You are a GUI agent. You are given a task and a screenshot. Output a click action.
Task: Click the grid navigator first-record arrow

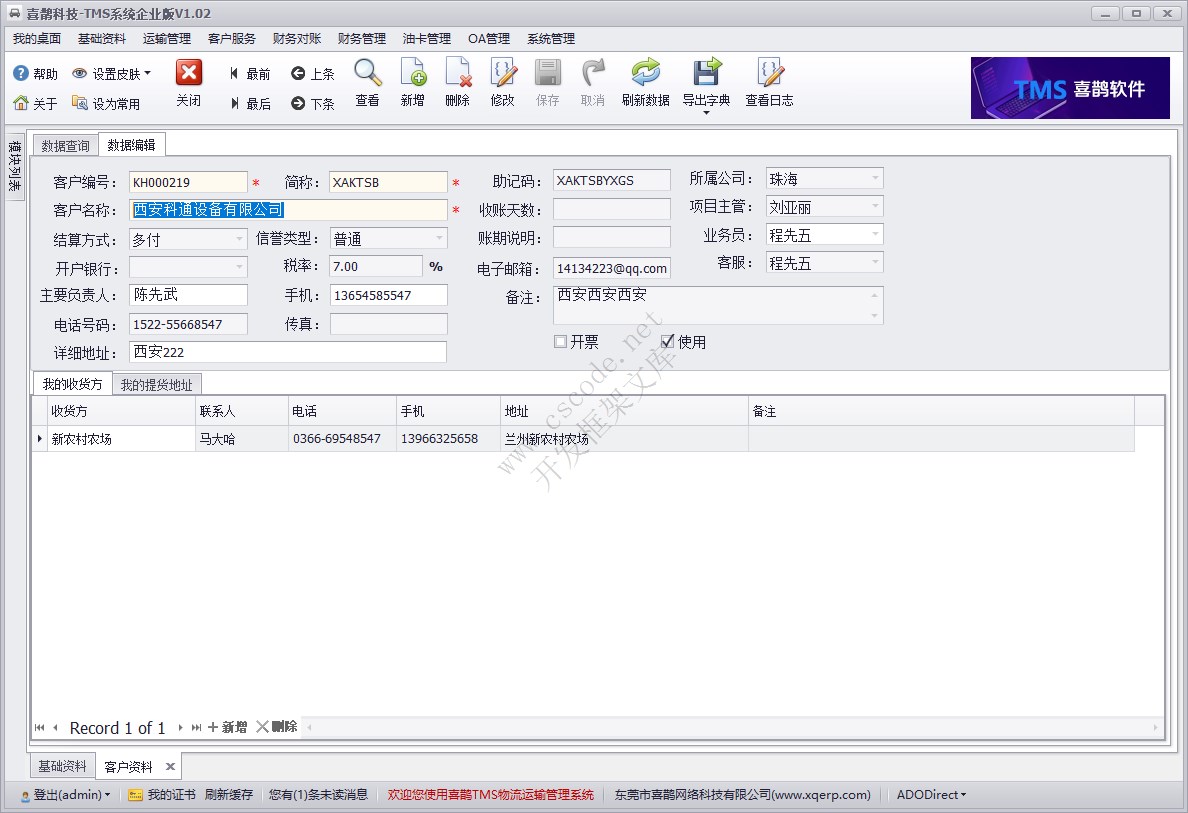coord(39,727)
